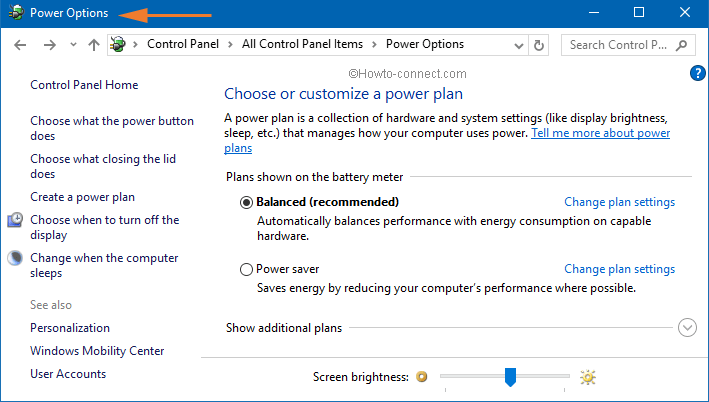709x402 pixels.
Task: Select Power Options breadcrumb segment
Action: 425,44
